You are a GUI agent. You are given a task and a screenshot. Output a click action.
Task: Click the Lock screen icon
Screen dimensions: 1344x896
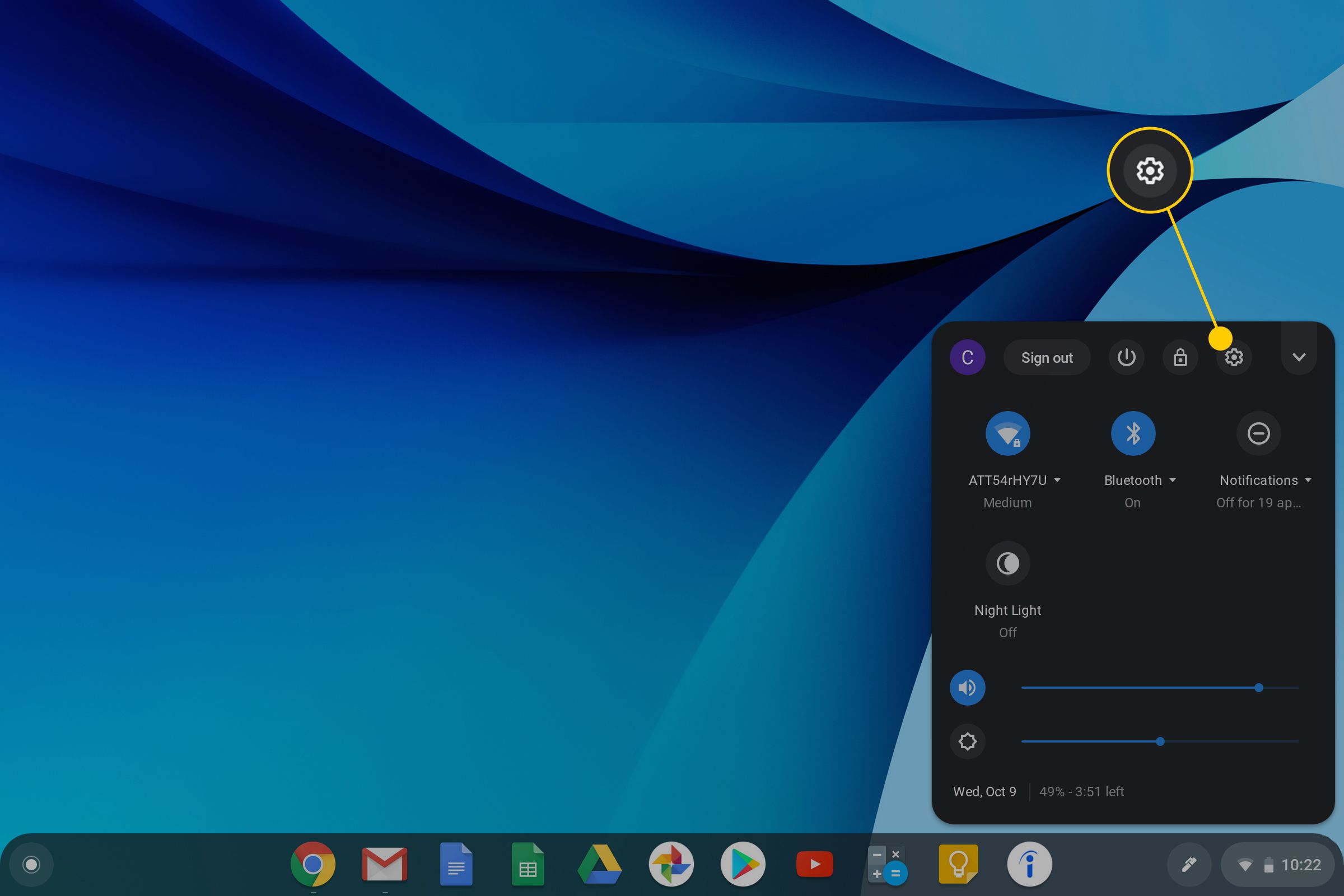click(1180, 357)
